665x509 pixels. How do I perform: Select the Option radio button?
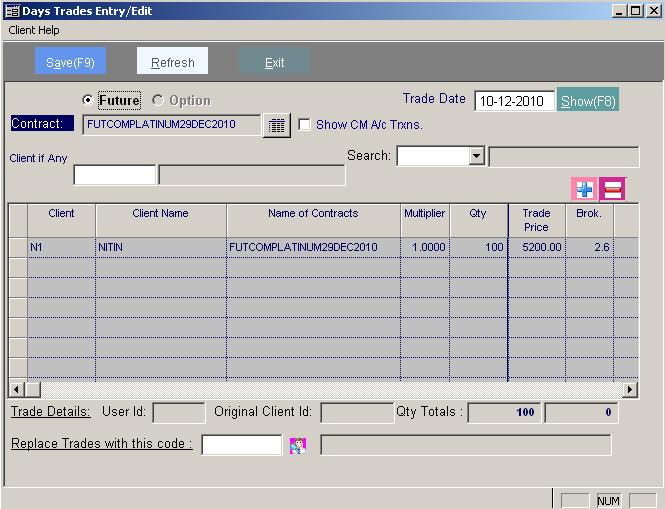[x=158, y=100]
